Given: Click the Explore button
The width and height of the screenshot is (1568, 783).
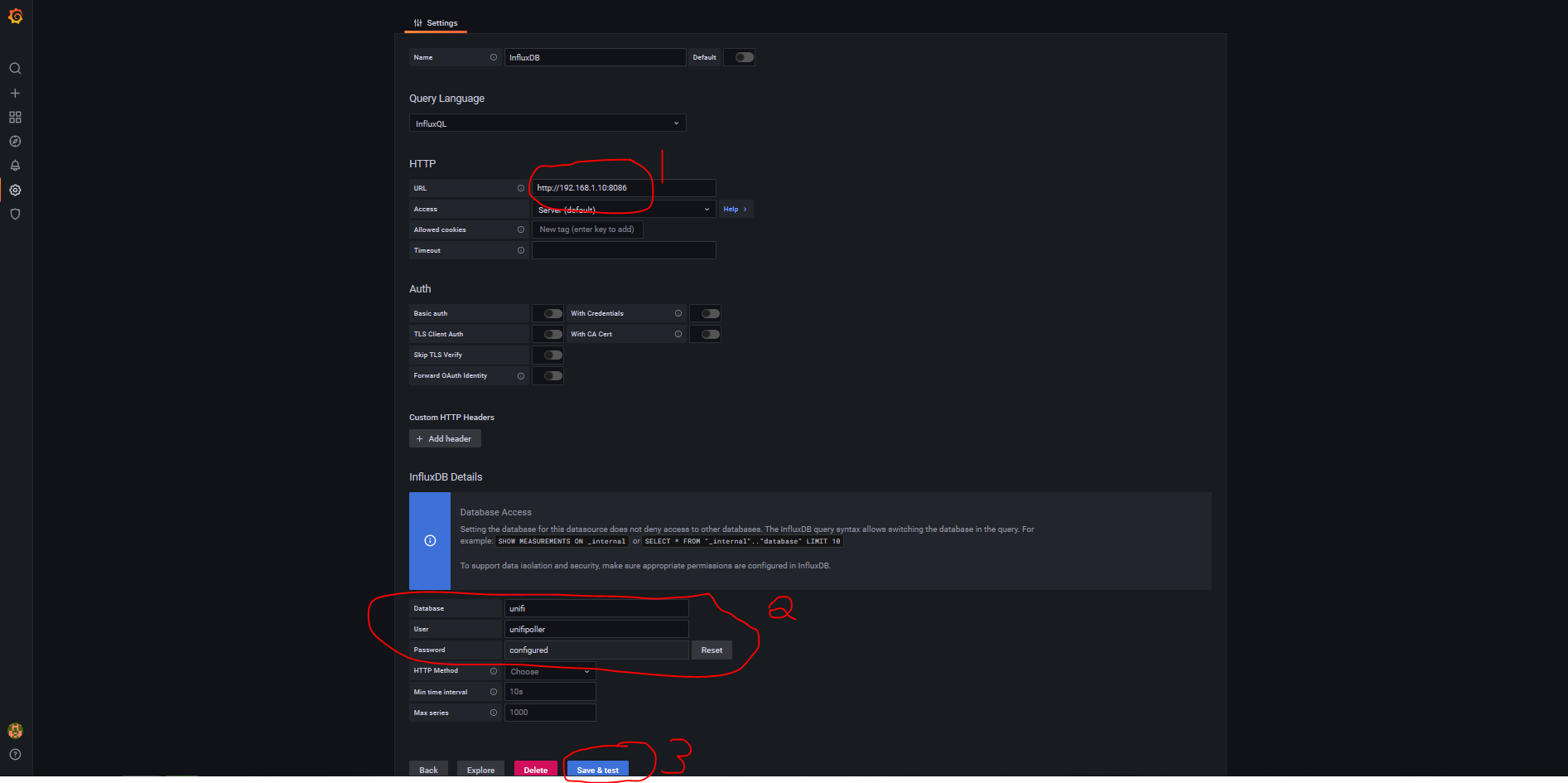Looking at the screenshot, I should coord(480,770).
